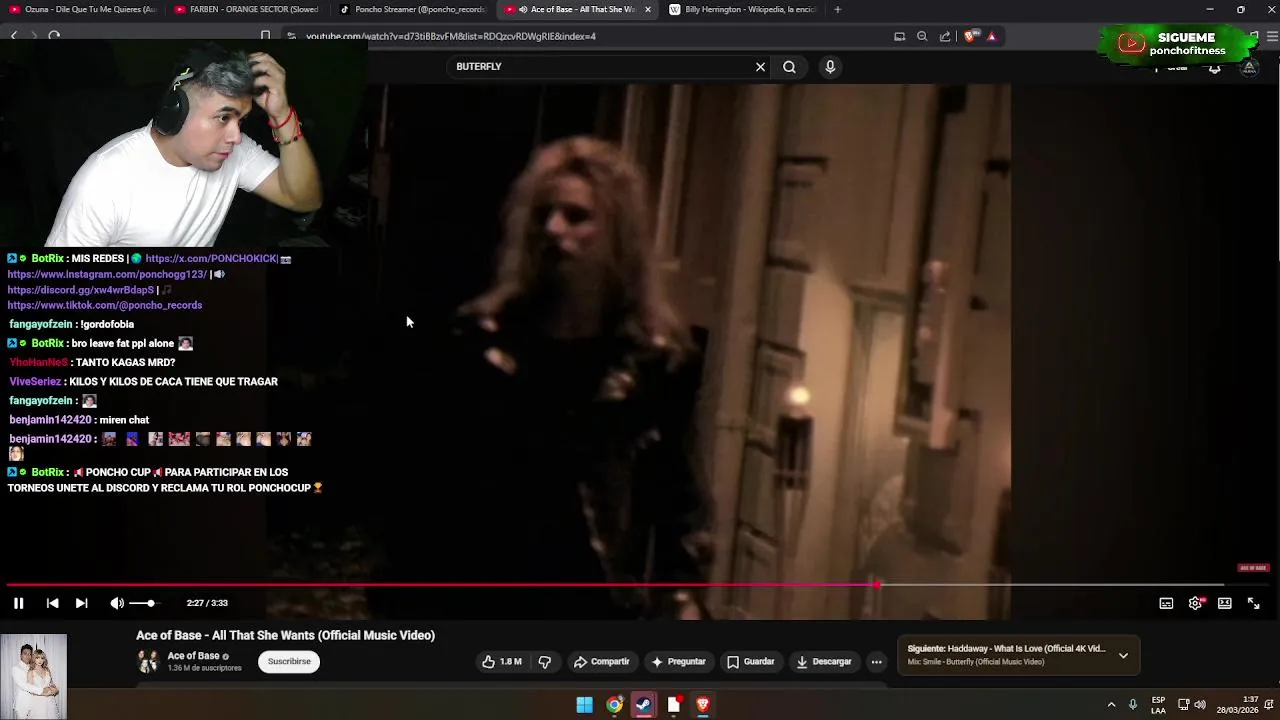The width and height of the screenshot is (1280, 720).
Task: Switch to Billy Herrington Wikipedia tab
Action: coord(743,9)
